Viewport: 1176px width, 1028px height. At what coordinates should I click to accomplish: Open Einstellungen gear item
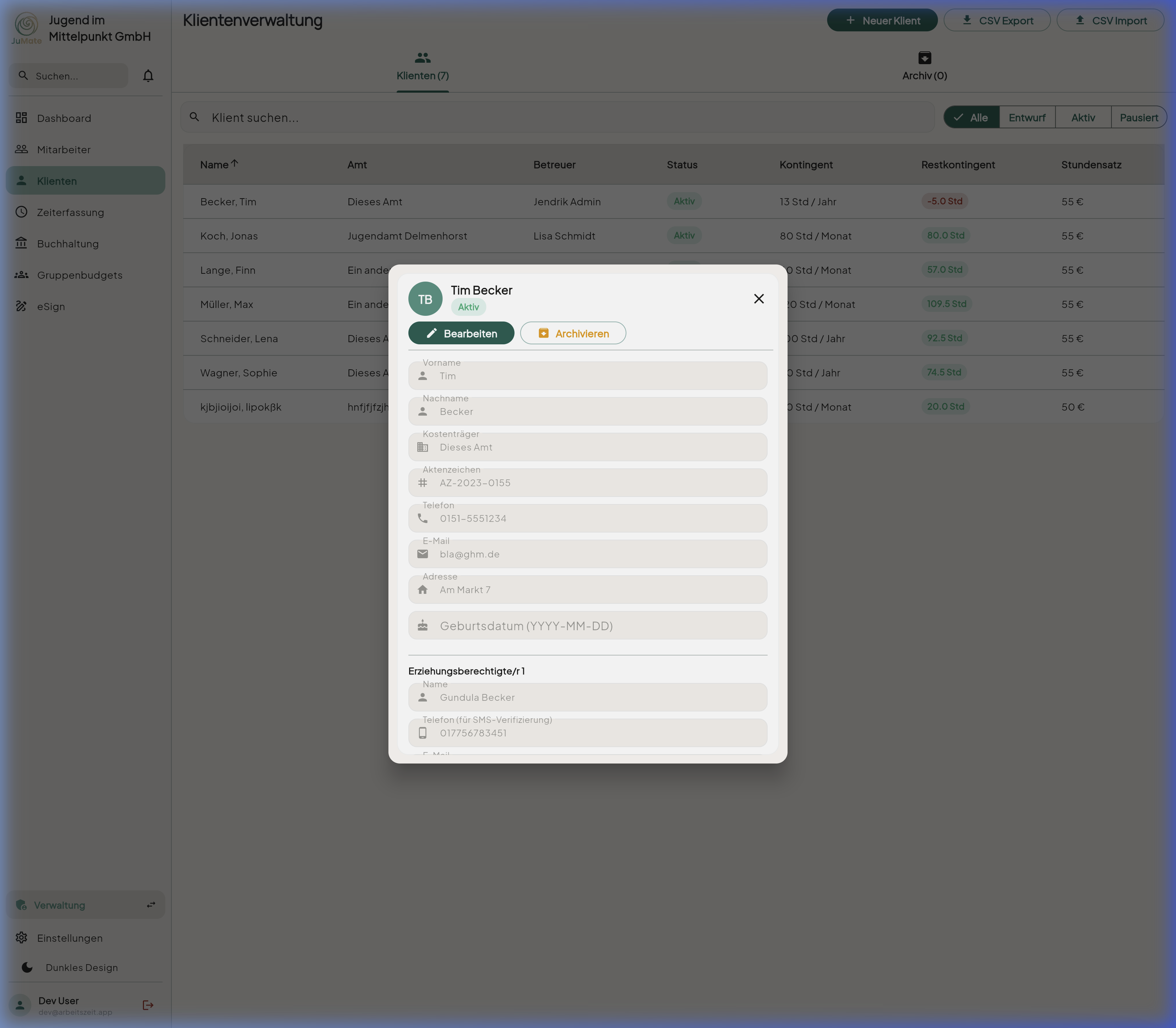point(69,937)
